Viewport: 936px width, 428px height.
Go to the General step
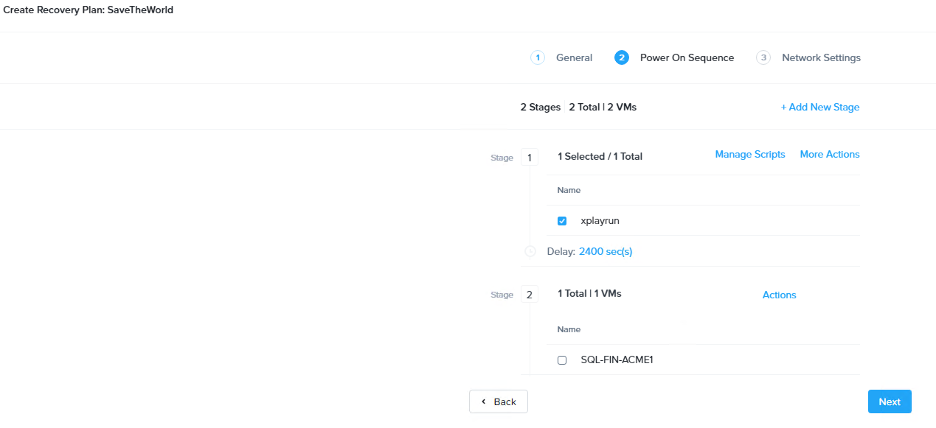click(574, 58)
